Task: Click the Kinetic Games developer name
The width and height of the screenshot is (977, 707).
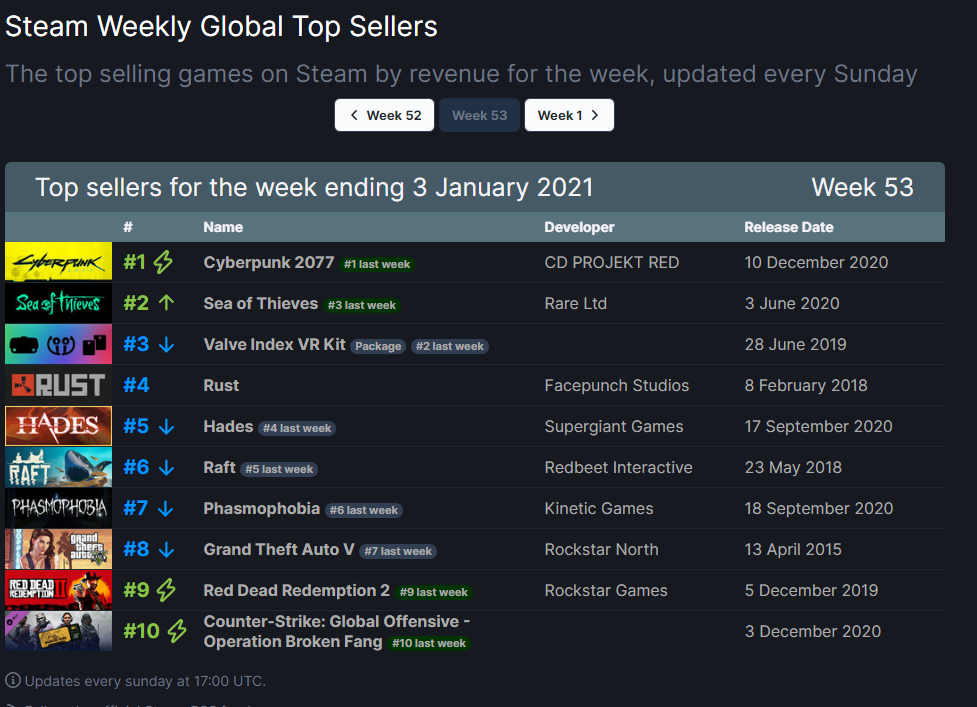Action: coord(599,509)
